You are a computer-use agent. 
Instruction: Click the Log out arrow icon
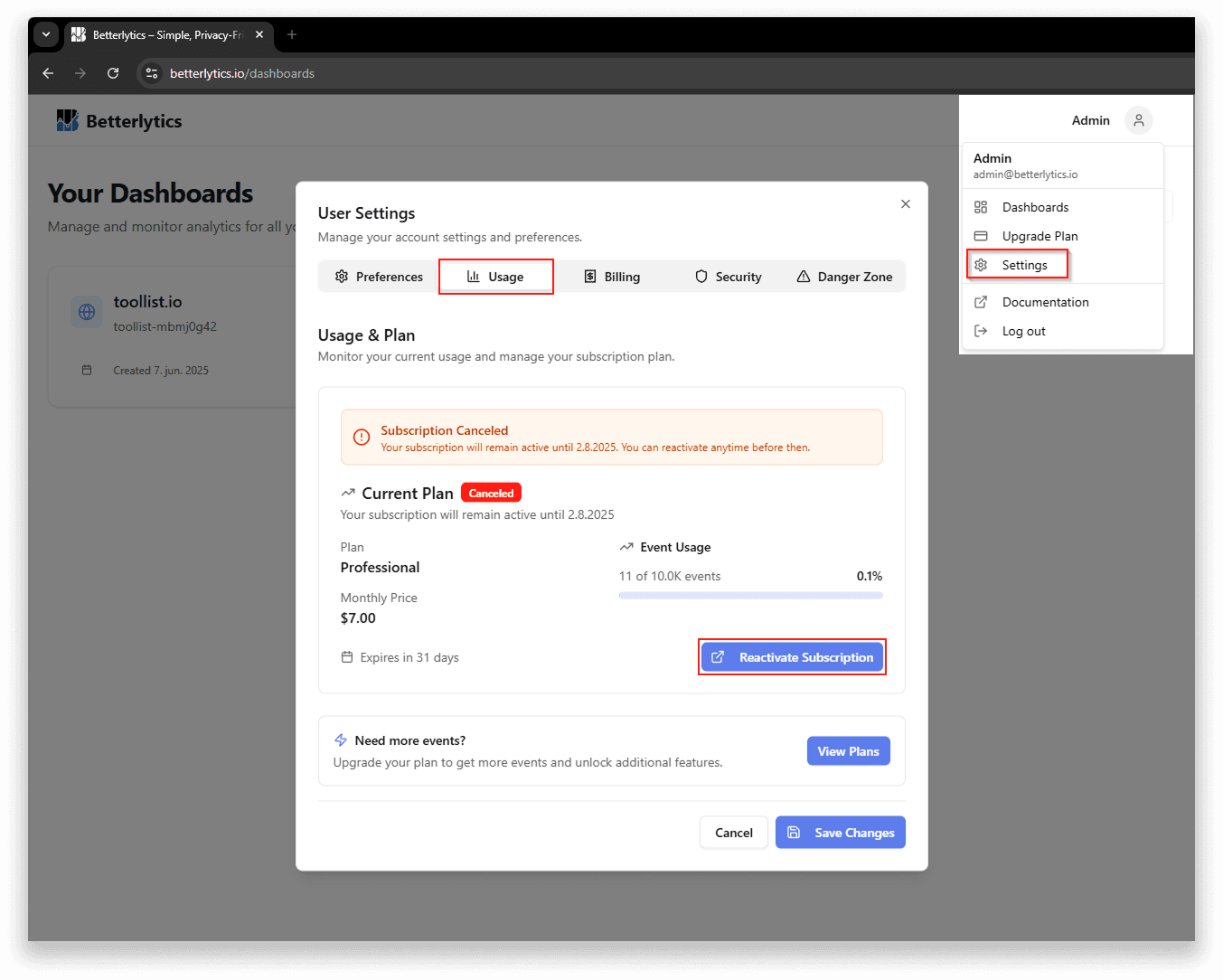point(981,331)
